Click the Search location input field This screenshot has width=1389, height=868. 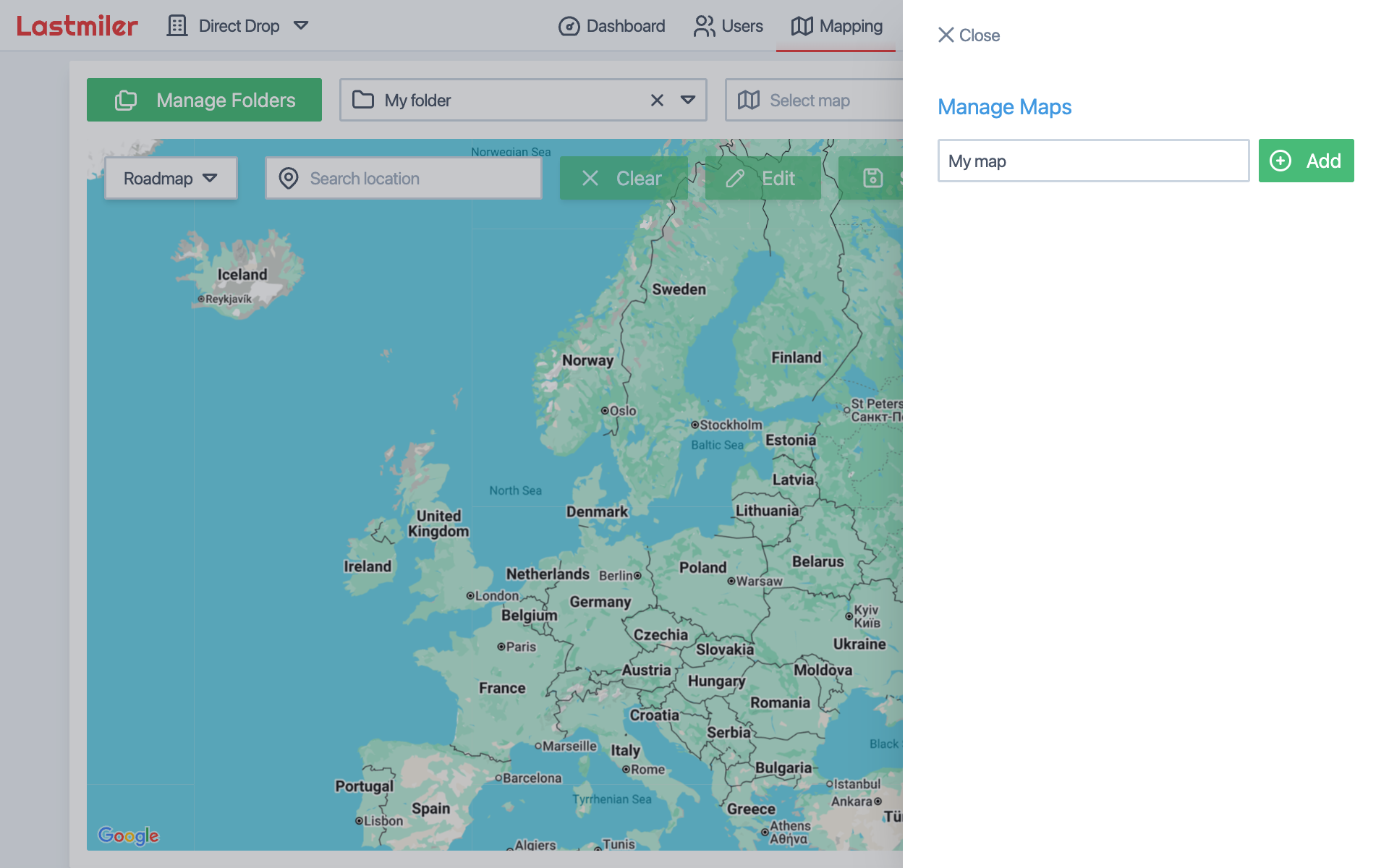(x=404, y=178)
